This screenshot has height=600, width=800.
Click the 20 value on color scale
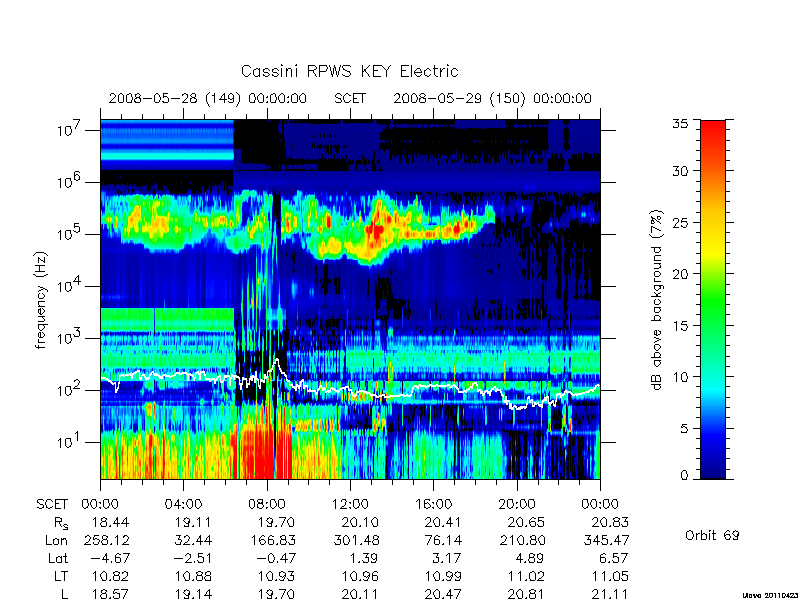(x=680, y=273)
